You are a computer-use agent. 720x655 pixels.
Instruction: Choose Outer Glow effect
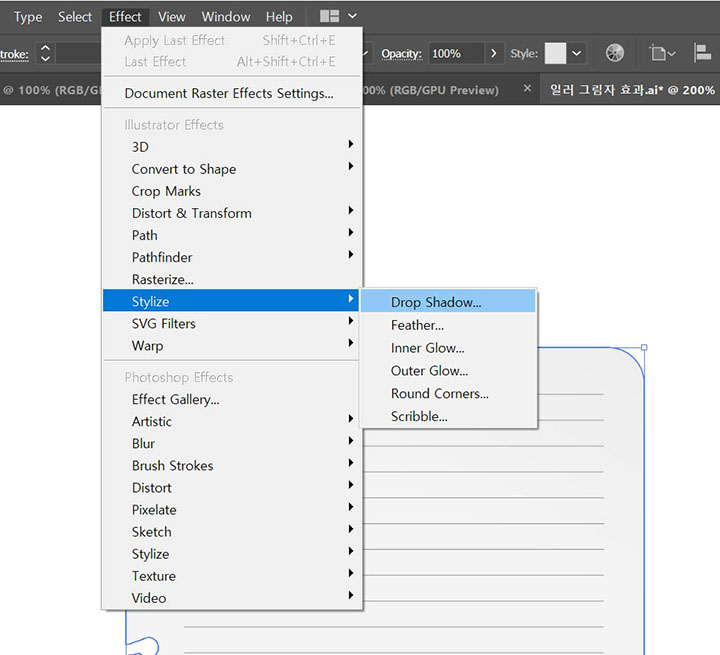pos(448,371)
